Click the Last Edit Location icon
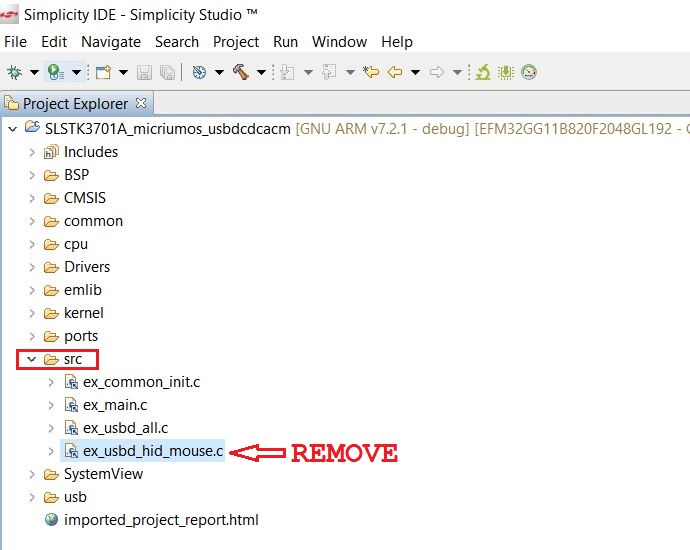The width and height of the screenshot is (690, 550). click(x=371, y=72)
